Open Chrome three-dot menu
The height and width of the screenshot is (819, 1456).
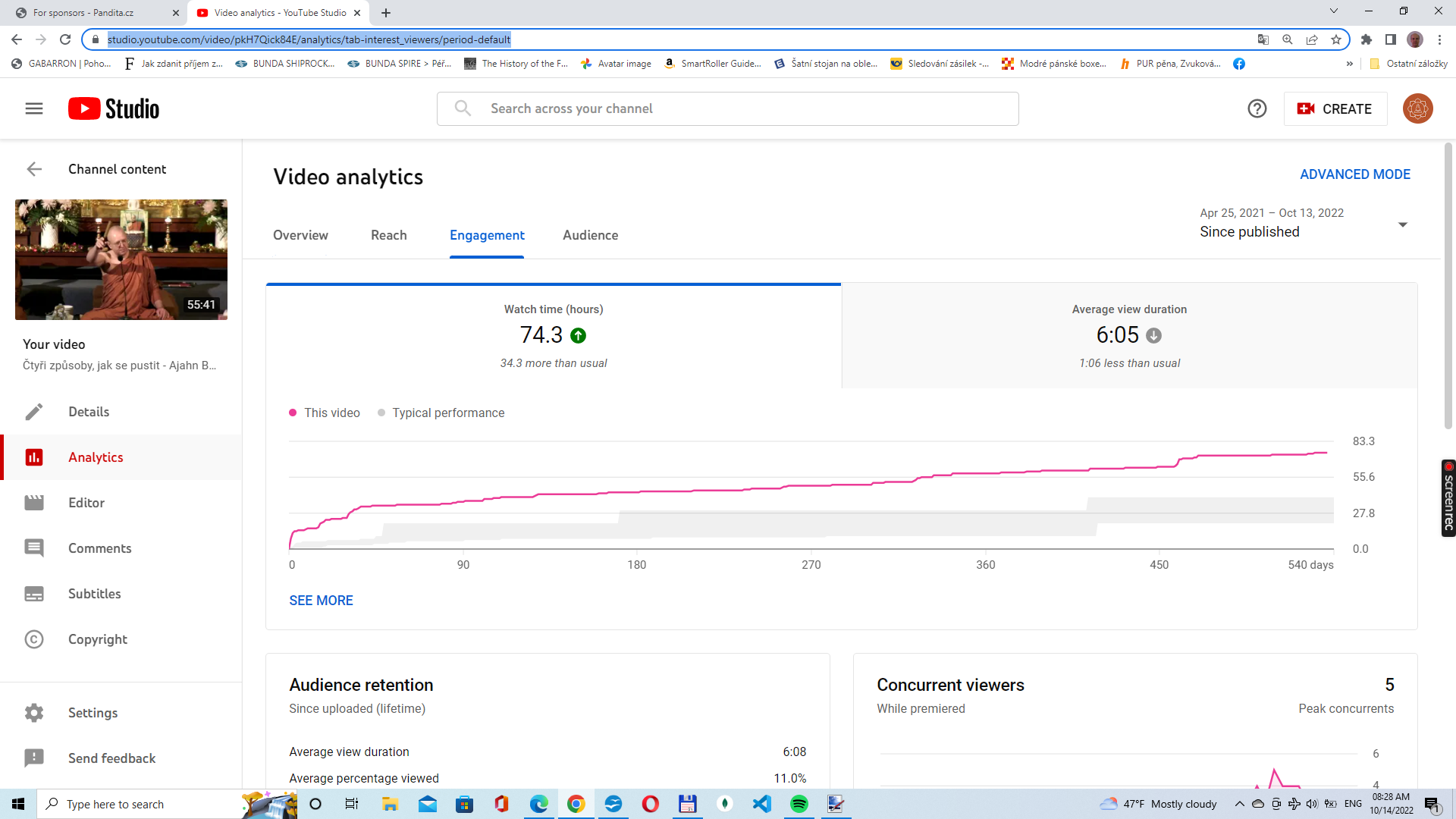[1440, 39]
